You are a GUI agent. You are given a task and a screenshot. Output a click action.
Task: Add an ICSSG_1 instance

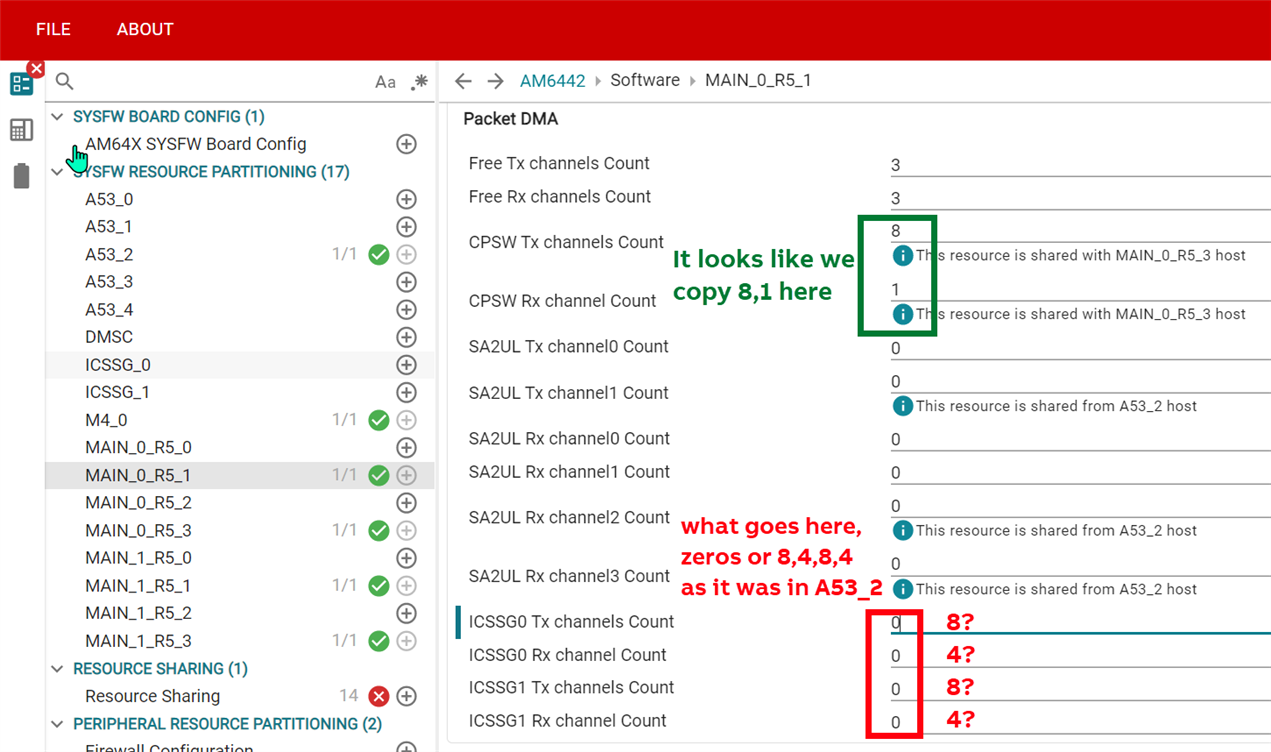406,393
